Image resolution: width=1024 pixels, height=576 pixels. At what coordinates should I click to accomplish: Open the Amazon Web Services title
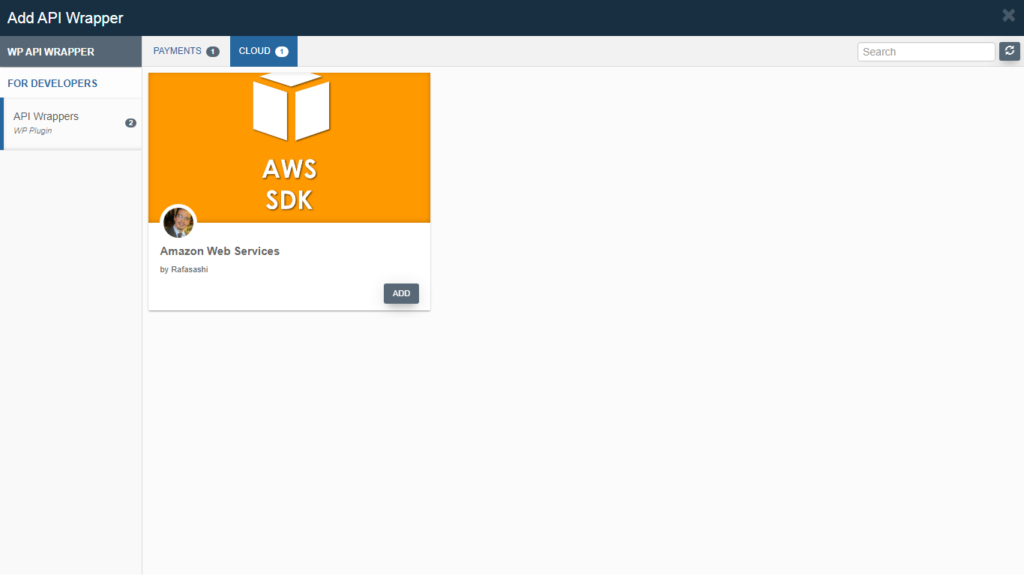tap(219, 251)
